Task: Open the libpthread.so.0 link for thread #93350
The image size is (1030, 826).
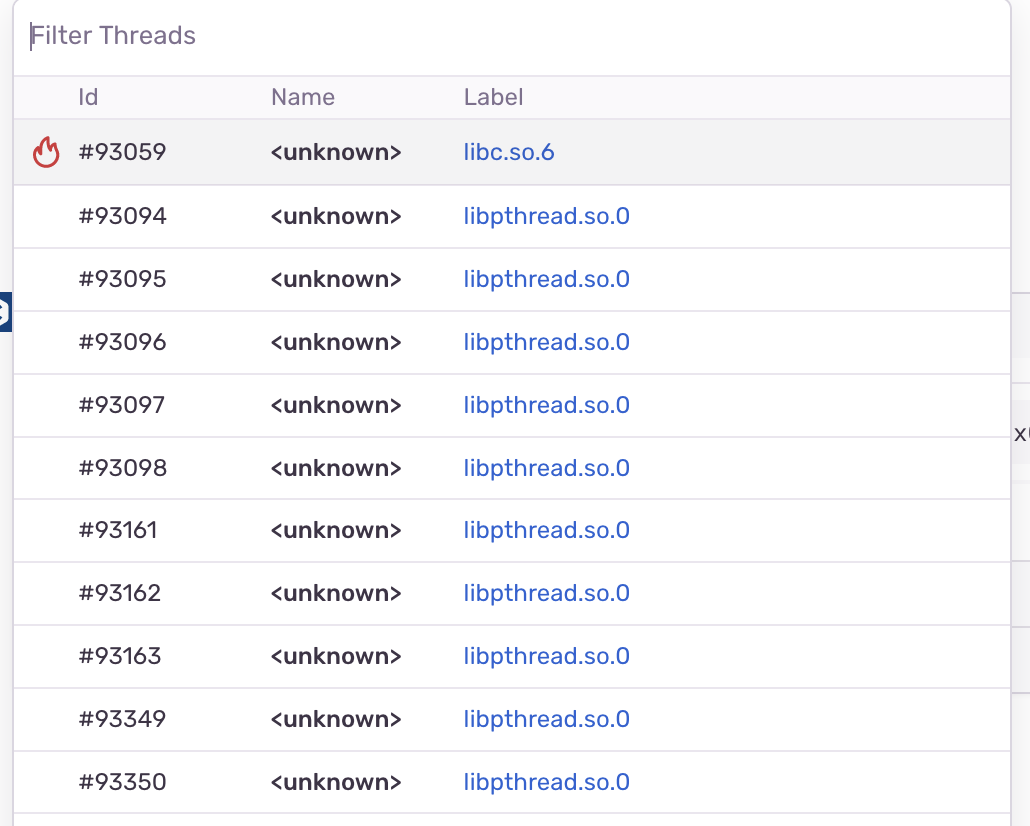Action: tap(546, 782)
